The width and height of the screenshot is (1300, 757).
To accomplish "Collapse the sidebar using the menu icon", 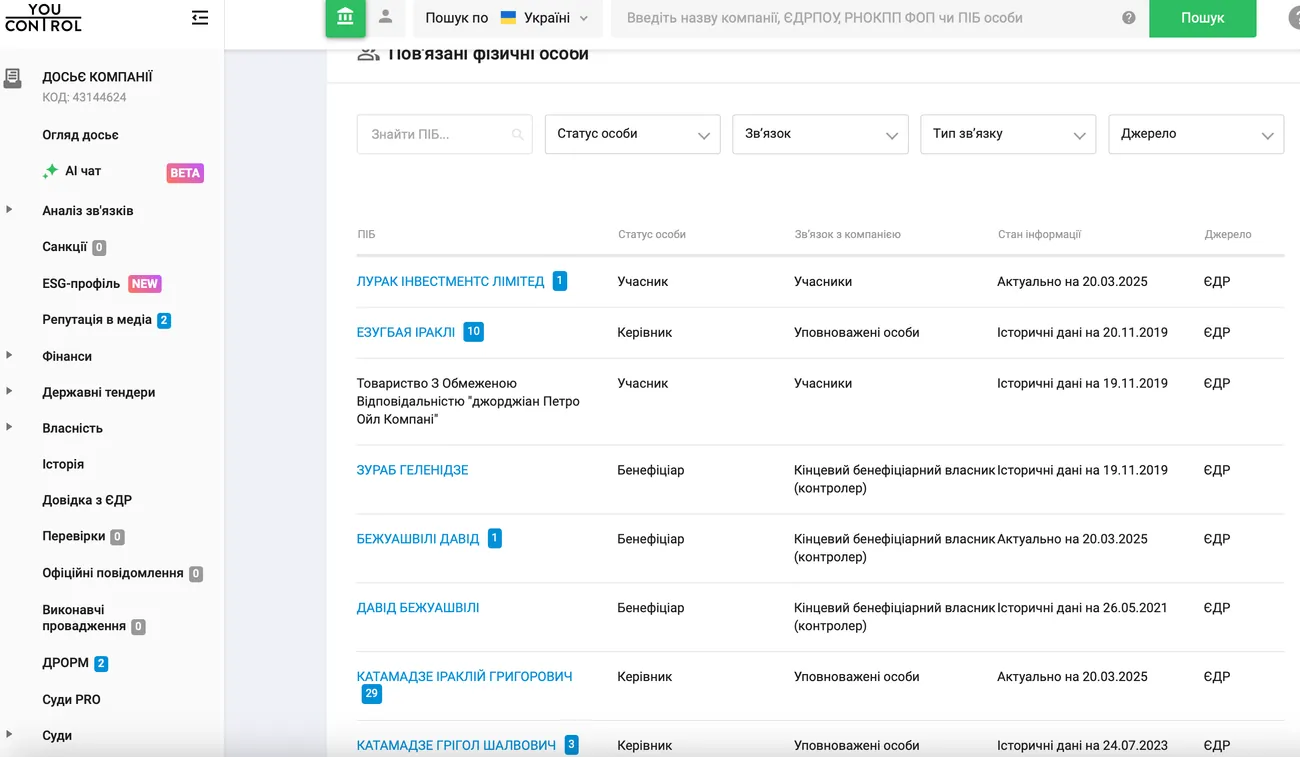I will point(200,18).
